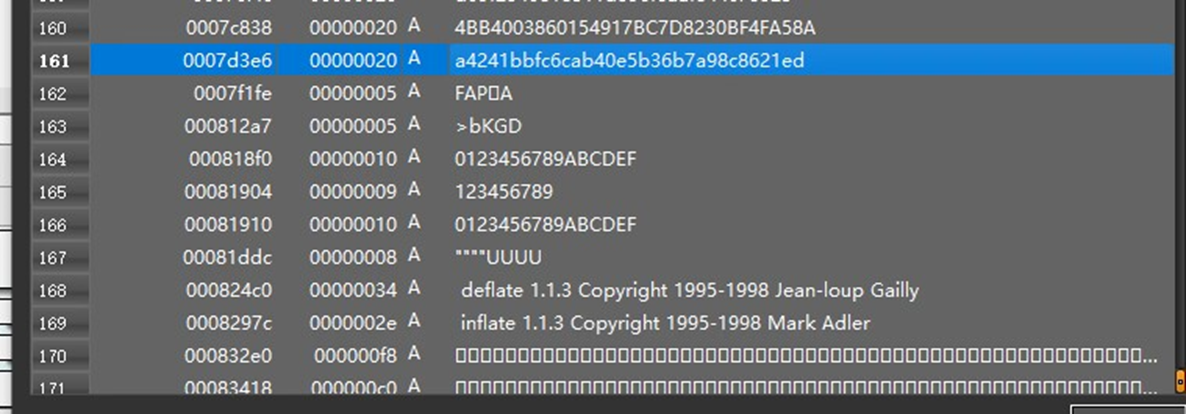Select 0123456789ABCDEF string at offset 000818f0
1186x414 pixels.
click(x=545, y=160)
